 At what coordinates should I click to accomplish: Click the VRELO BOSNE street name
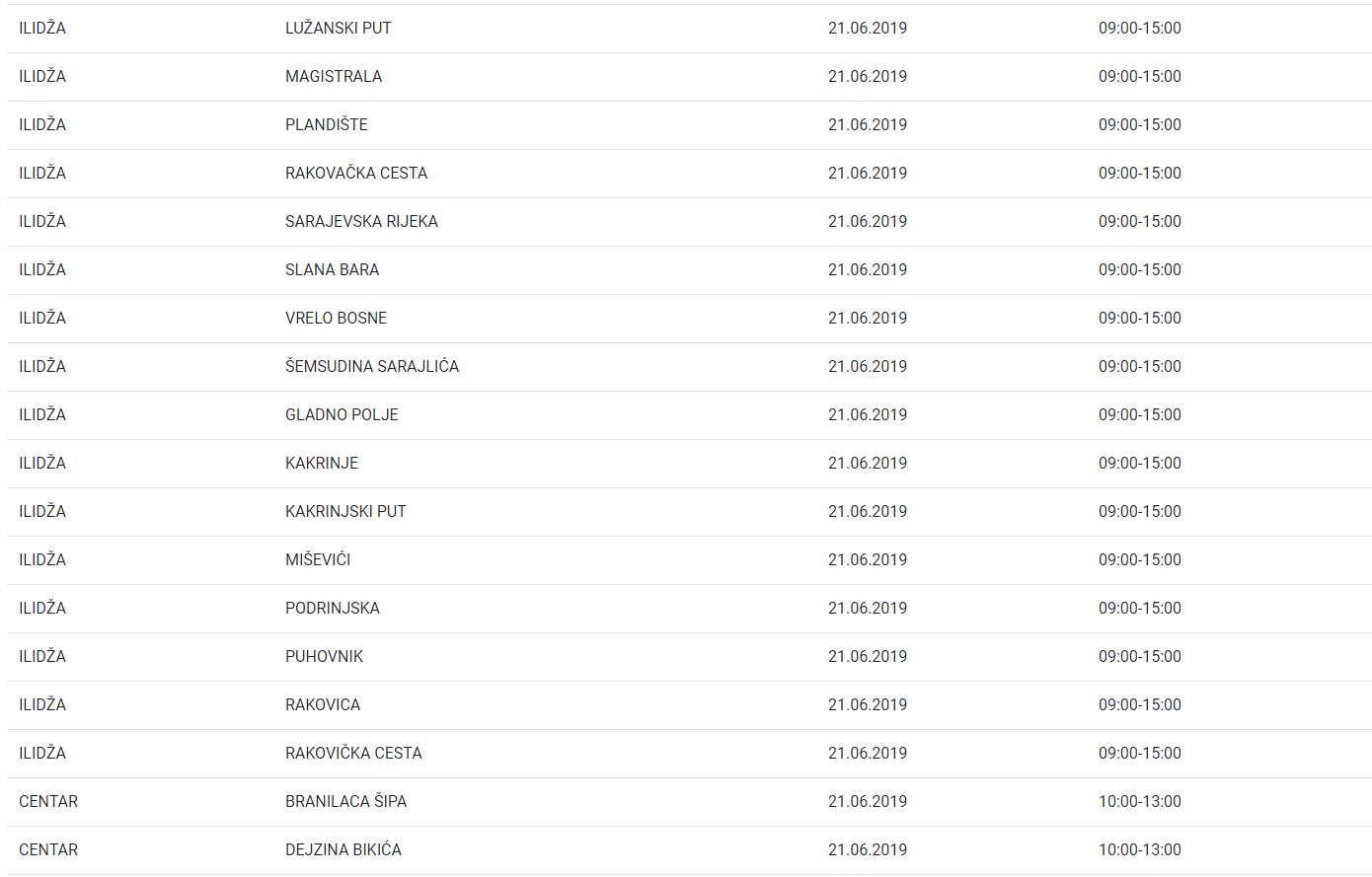[x=336, y=318]
